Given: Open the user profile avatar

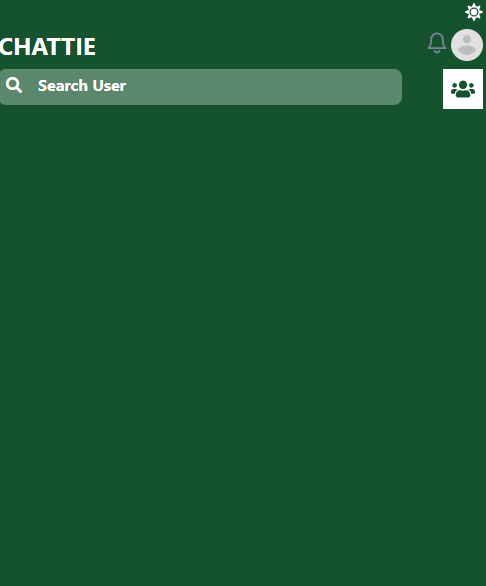Looking at the screenshot, I should pos(467,45).
